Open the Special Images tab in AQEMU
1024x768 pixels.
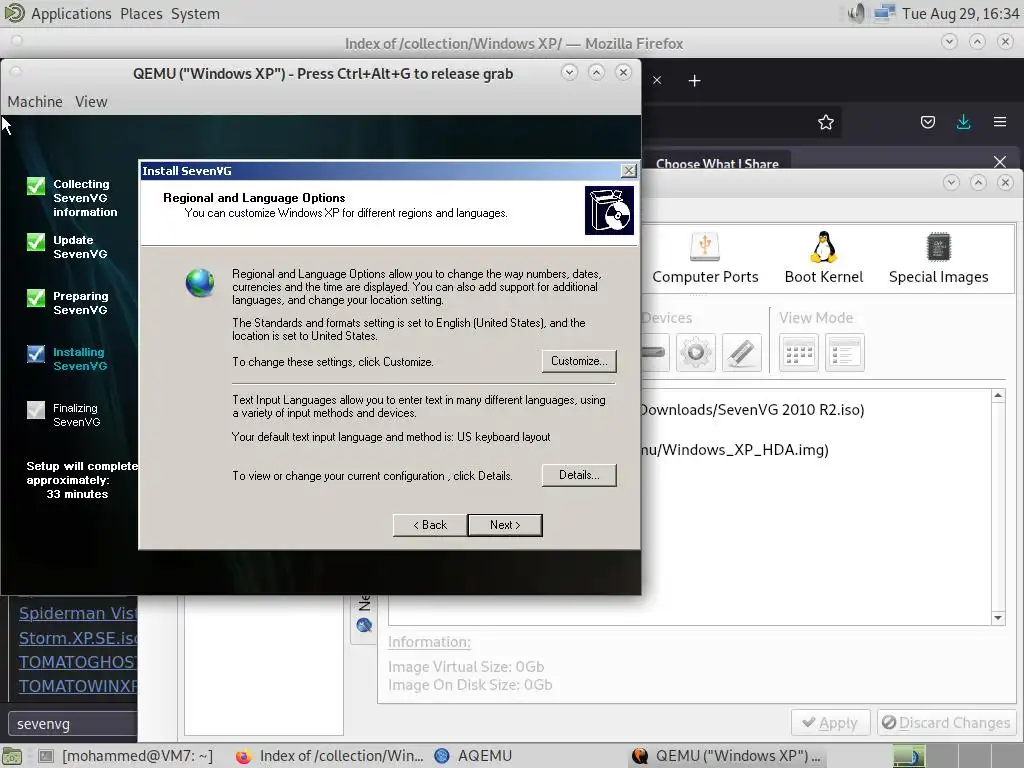[938, 259]
